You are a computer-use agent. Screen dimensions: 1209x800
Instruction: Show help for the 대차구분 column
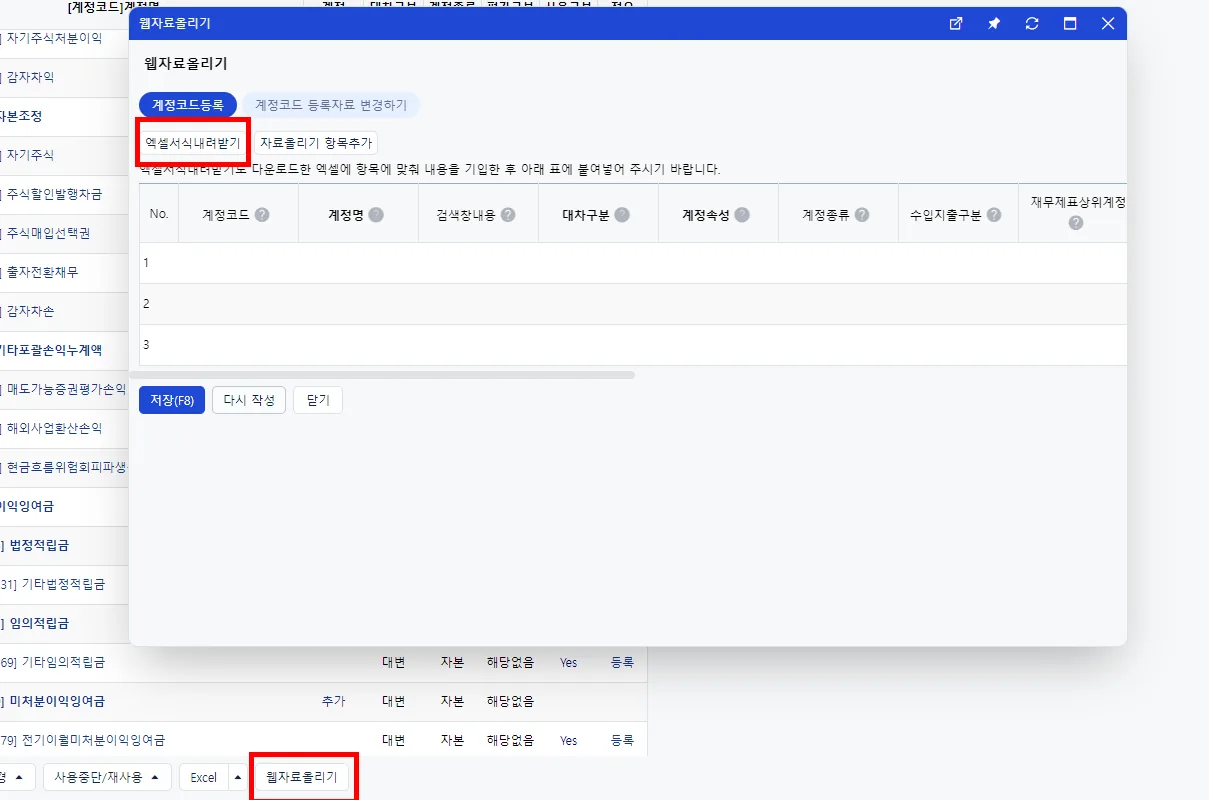(622, 214)
